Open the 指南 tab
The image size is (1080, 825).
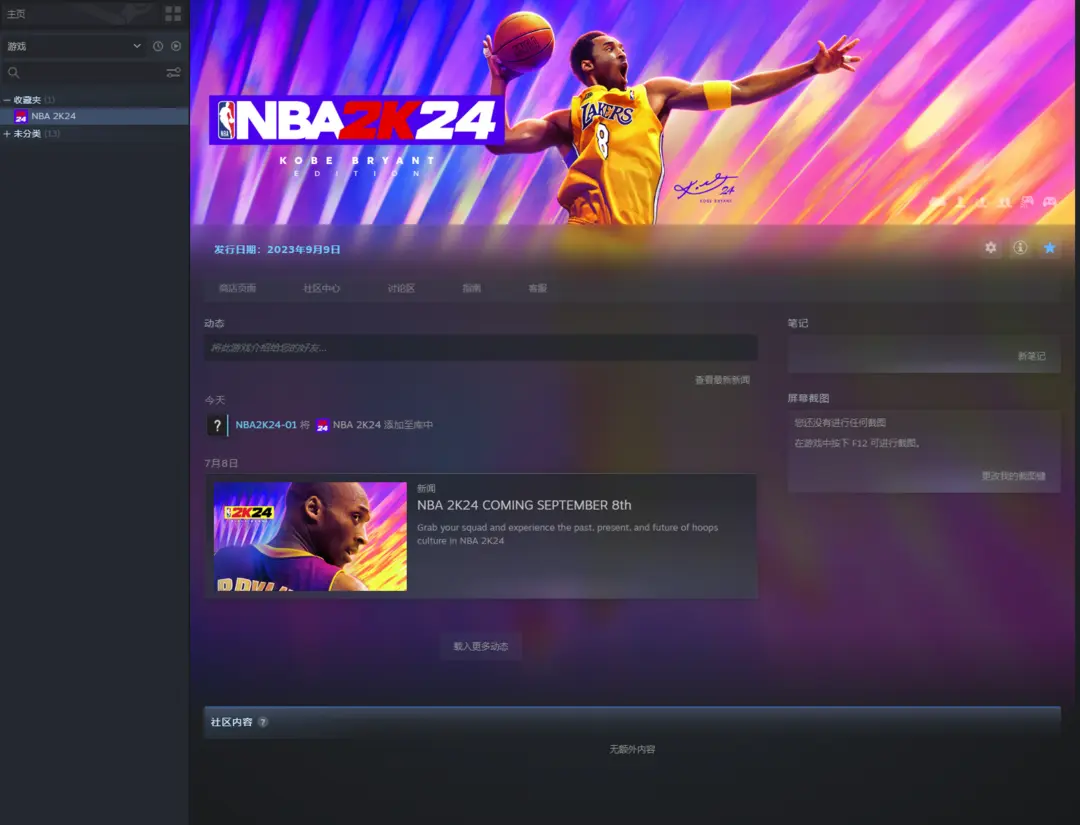[x=472, y=288]
